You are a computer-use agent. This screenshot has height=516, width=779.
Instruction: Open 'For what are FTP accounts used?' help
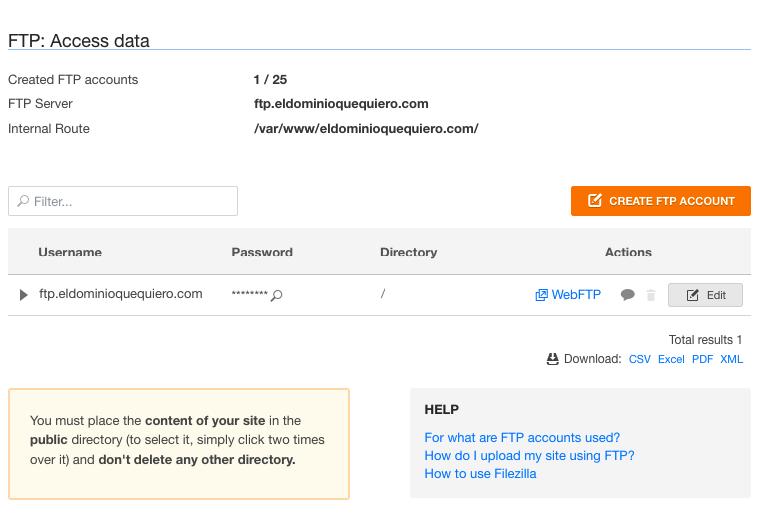[522, 437]
